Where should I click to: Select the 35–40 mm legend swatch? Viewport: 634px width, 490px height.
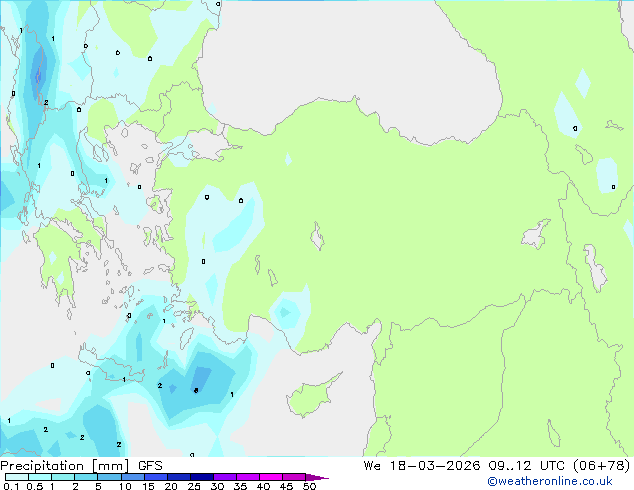tap(248, 477)
